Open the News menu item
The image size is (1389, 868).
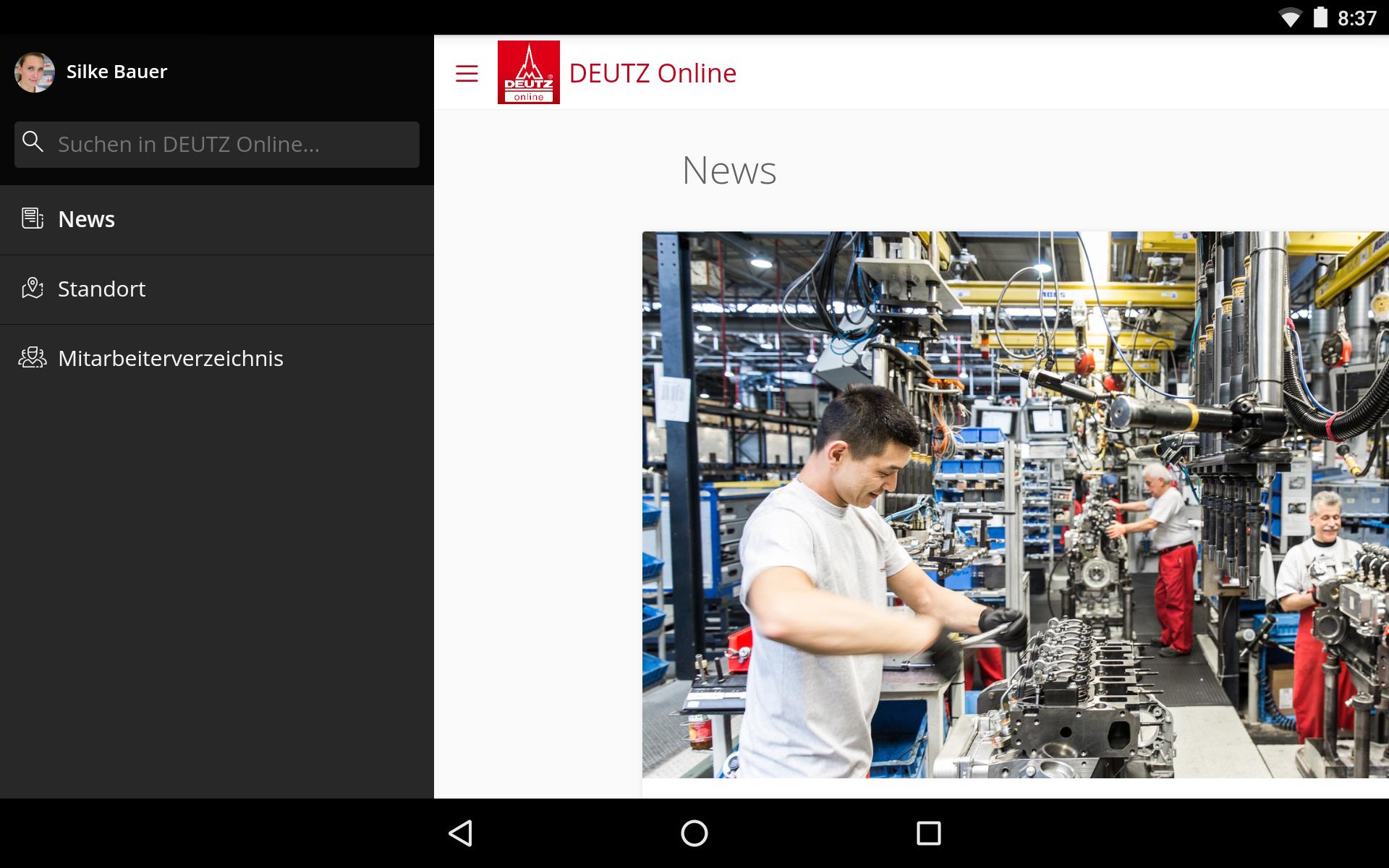tap(217, 220)
